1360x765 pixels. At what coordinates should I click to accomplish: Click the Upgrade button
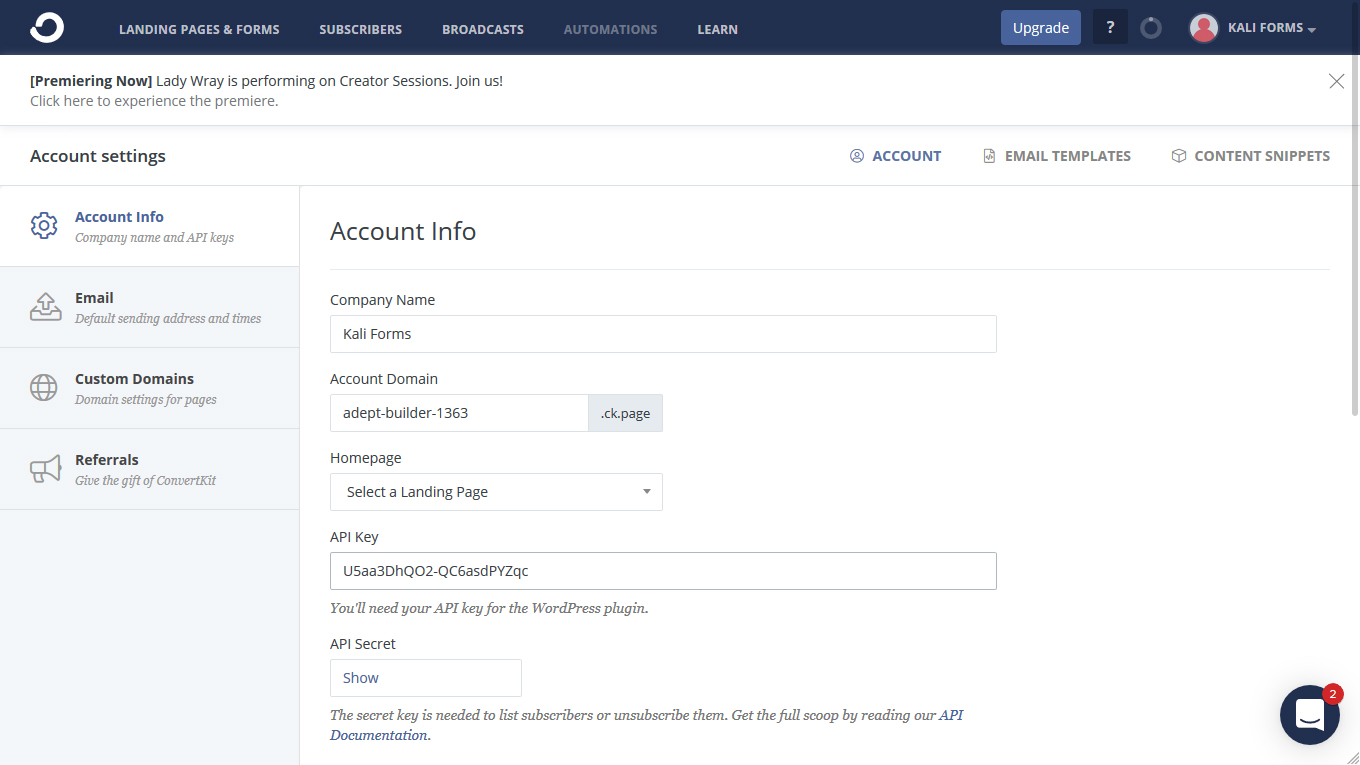point(1041,28)
